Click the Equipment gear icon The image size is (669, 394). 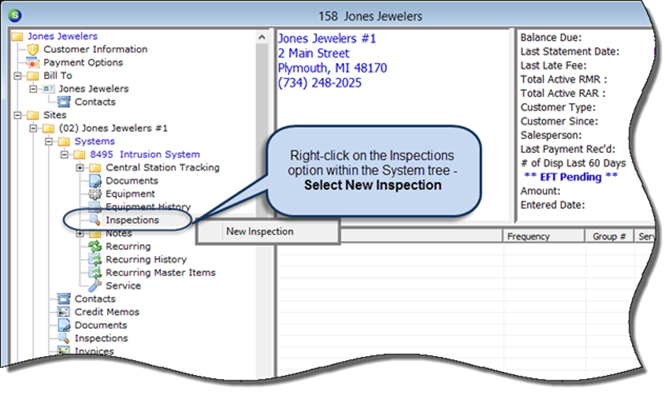[x=95, y=194]
